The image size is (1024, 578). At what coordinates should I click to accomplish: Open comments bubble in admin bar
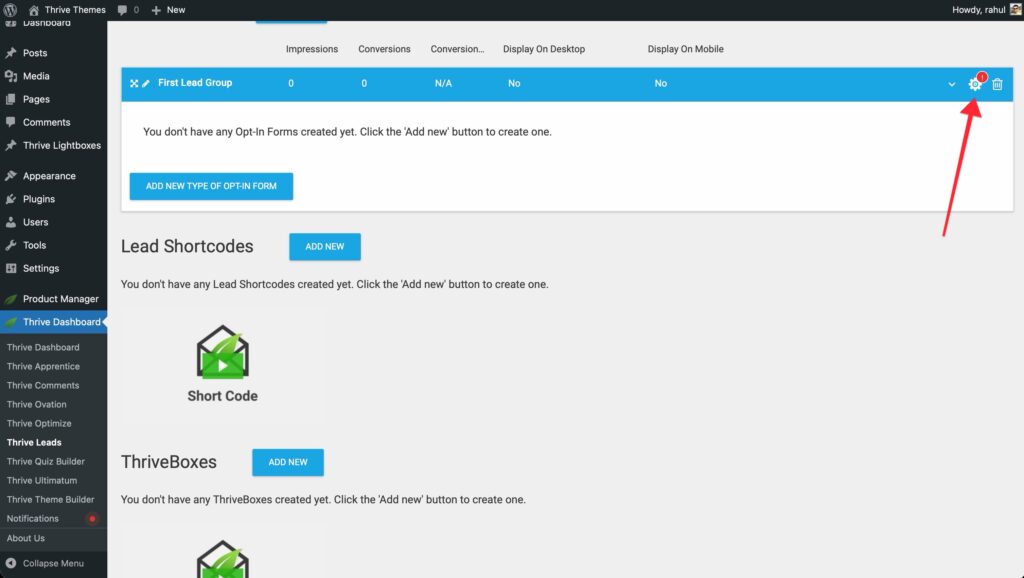pos(127,9)
